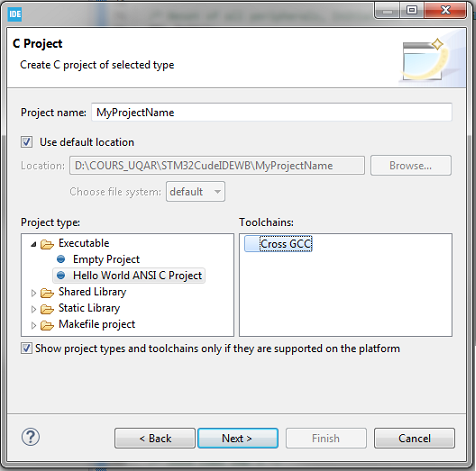
Task: Open the help question mark icon
Action: tap(31, 437)
